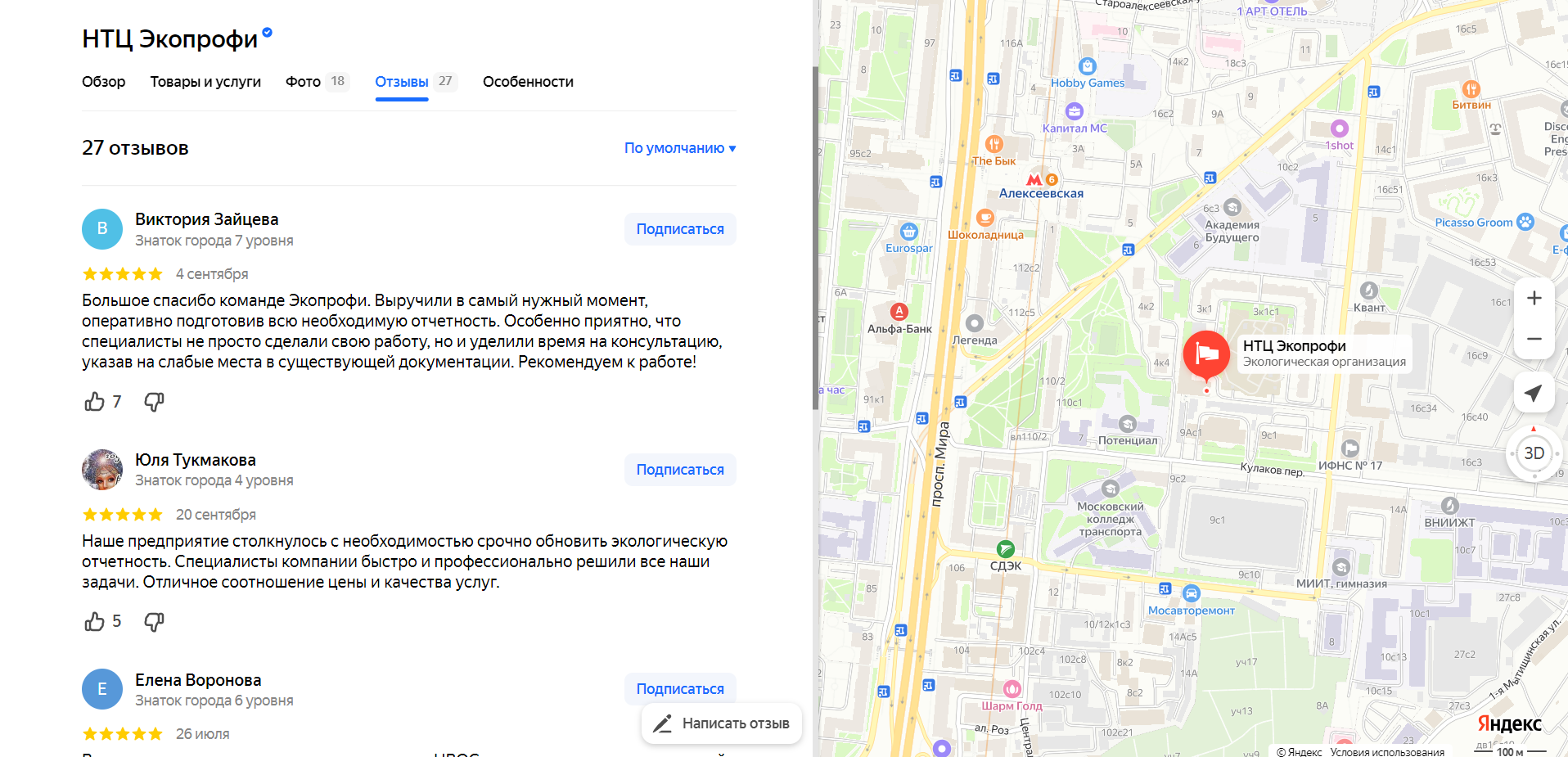Open Юля Тукмакова's profile photo
The image size is (1568, 757).
click(102, 470)
